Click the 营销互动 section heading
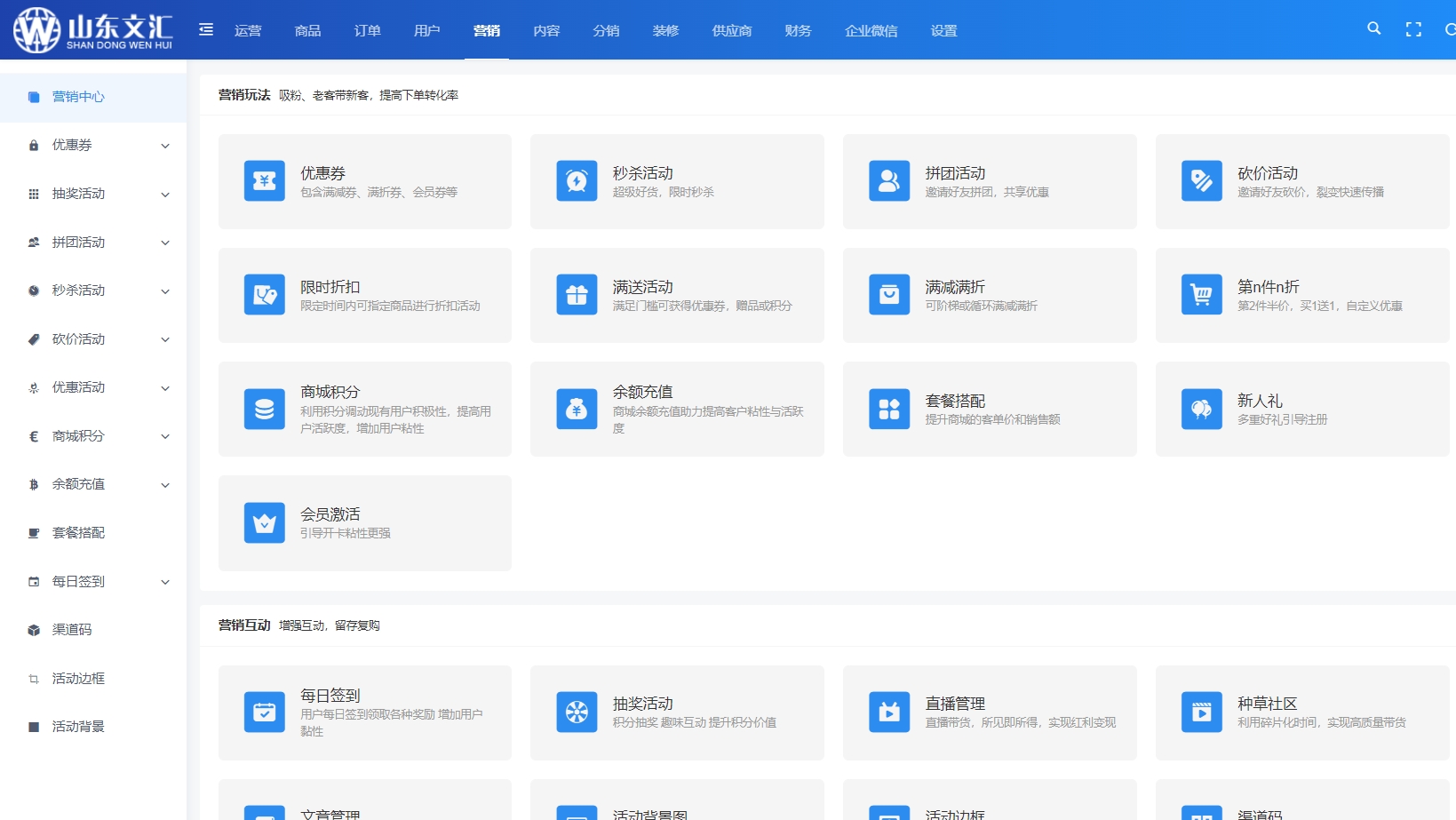The height and width of the screenshot is (820, 1456). point(244,625)
